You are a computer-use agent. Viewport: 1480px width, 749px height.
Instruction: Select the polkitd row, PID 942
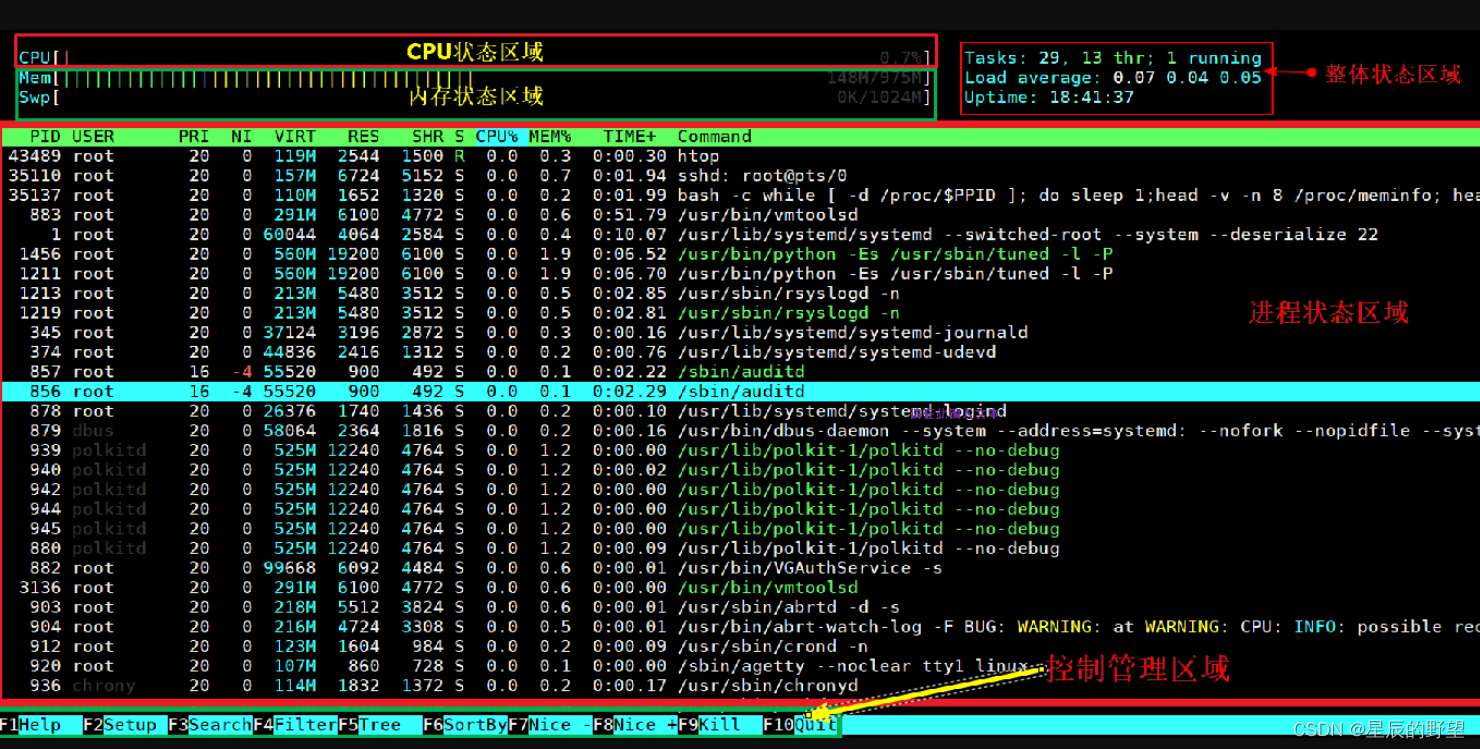(740, 490)
